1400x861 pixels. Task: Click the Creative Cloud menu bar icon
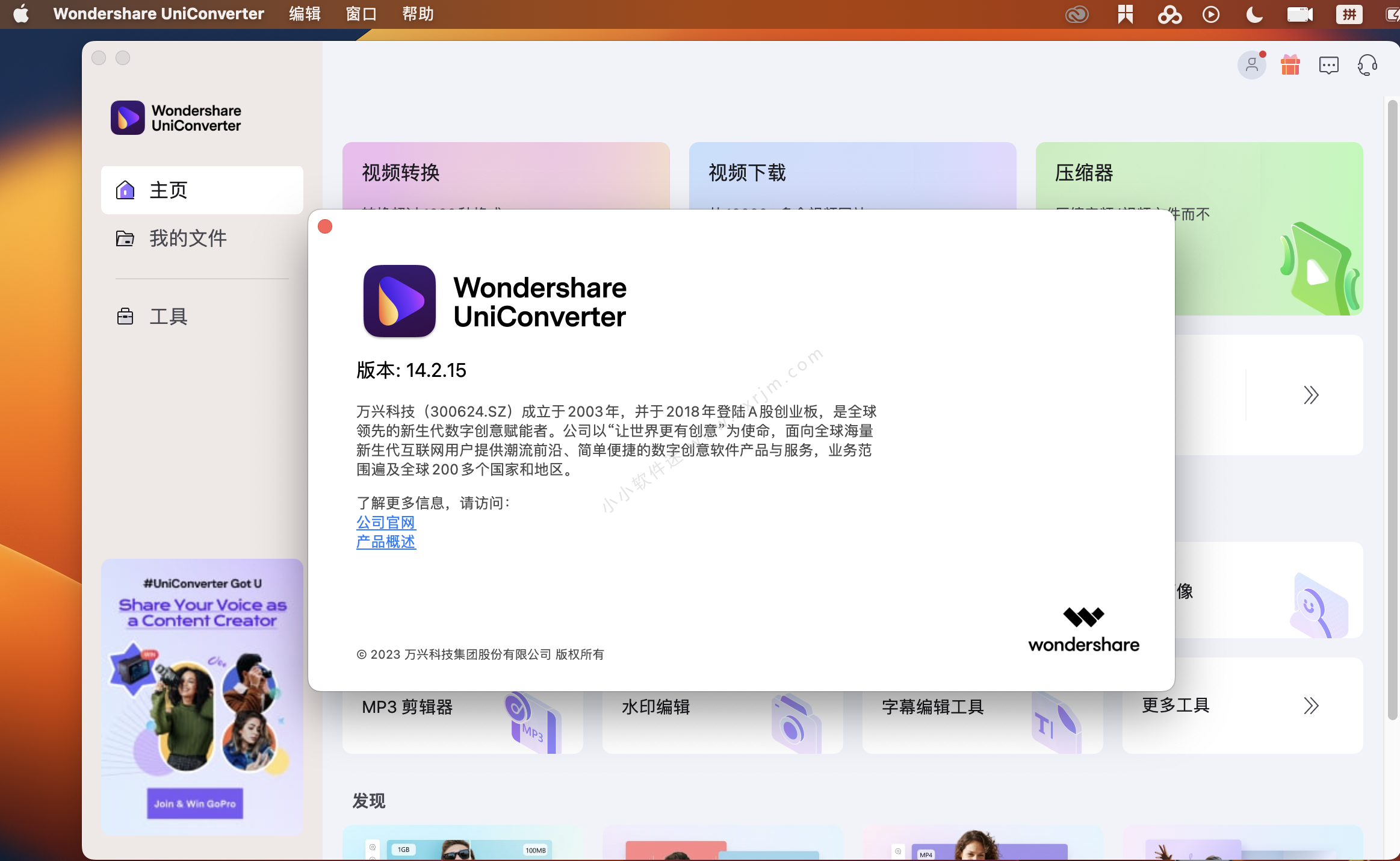(1077, 14)
